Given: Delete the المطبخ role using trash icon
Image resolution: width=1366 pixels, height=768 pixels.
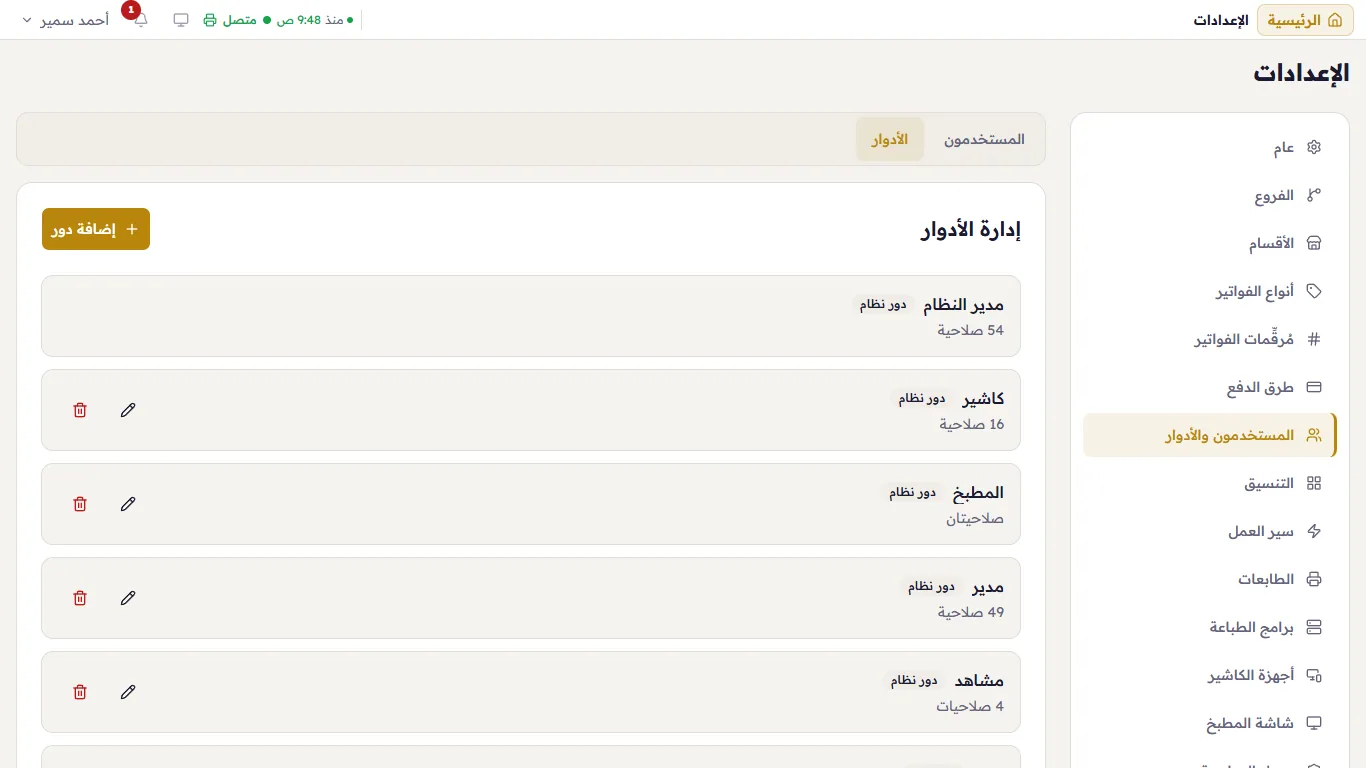Looking at the screenshot, I should point(80,504).
